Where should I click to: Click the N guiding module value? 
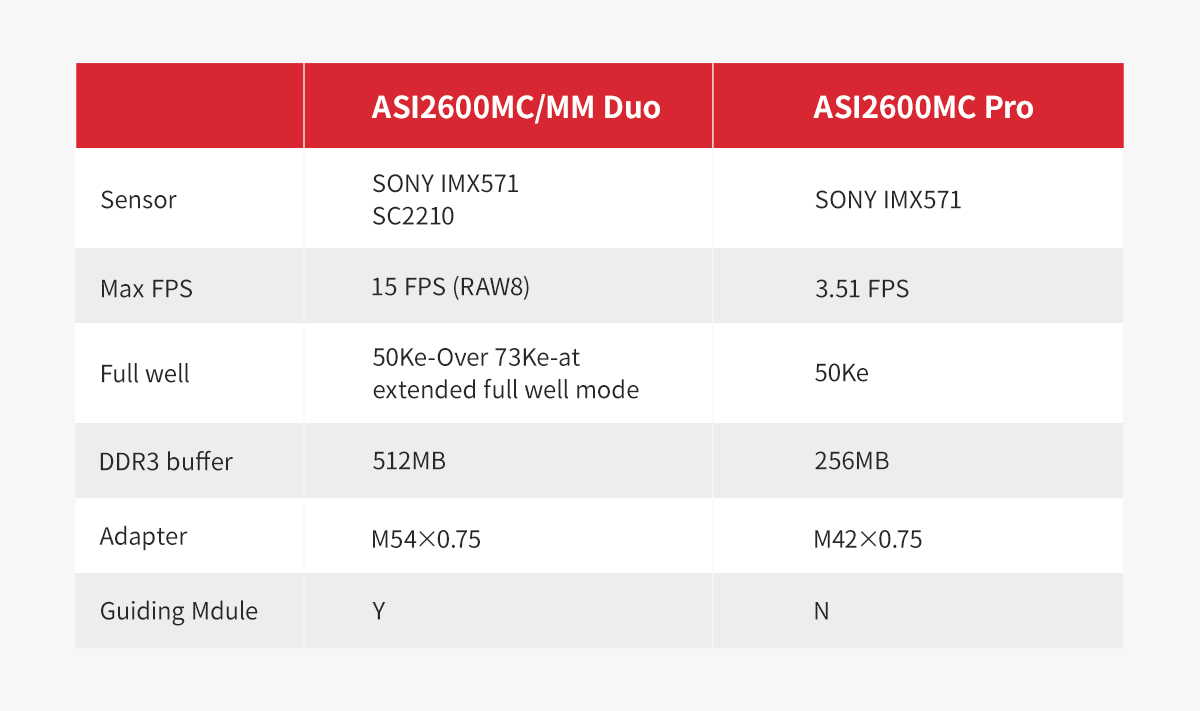822,610
